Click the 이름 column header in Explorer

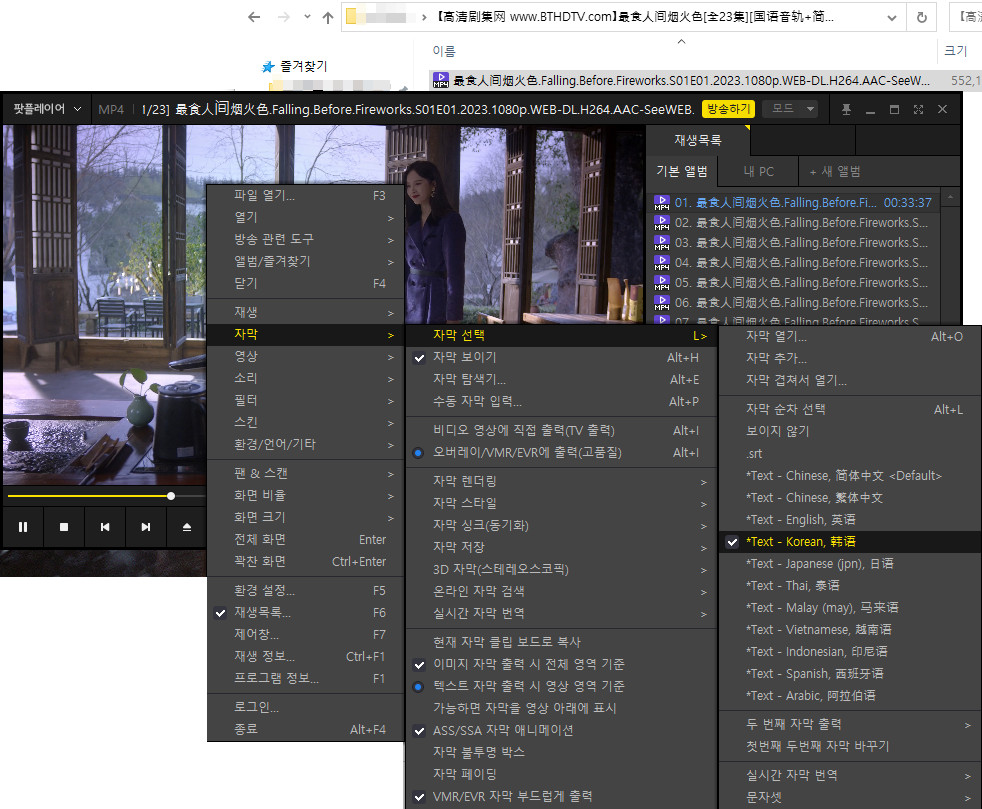pyautogui.click(x=444, y=51)
